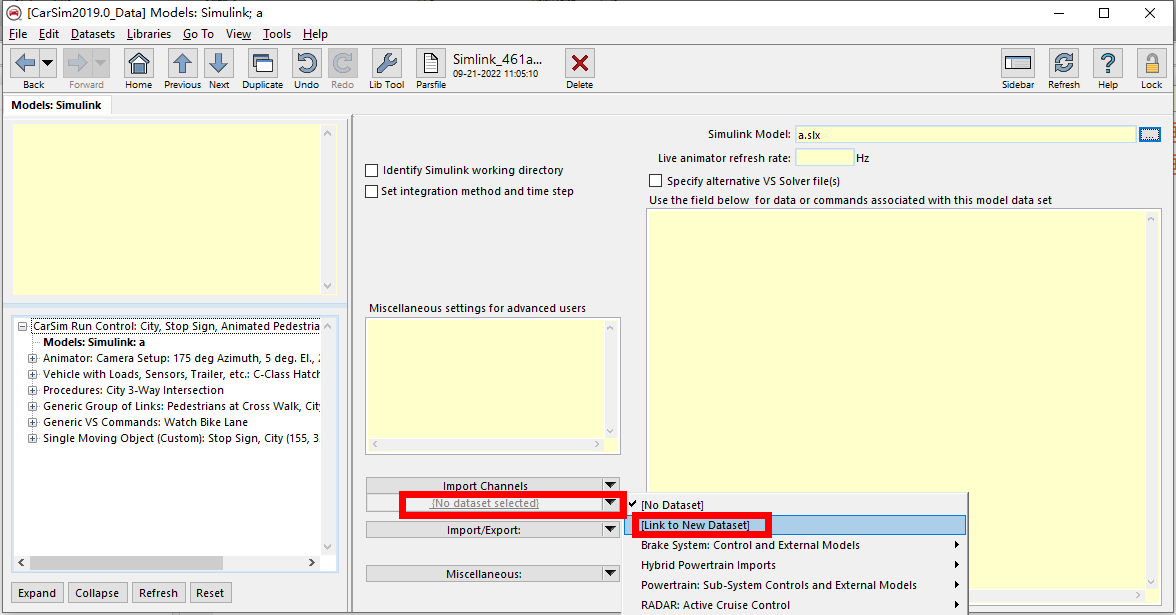The height and width of the screenshot is (615, 1176).
Task: Click the Redo toolbar icon
Action: pos(343,63)
